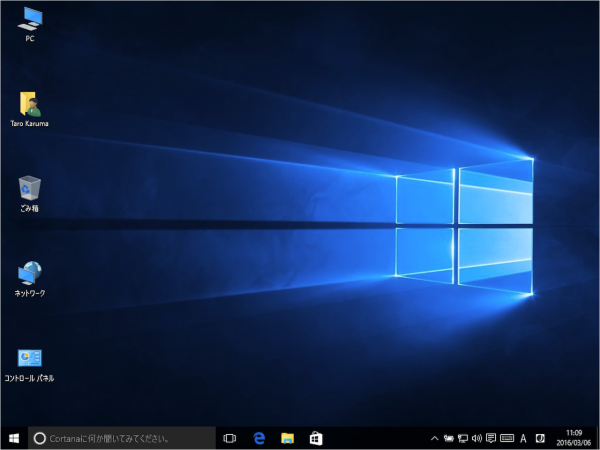The image size is (600, 450).
Task: Open the Windows Start menu
Action: [x=14, y=438]
